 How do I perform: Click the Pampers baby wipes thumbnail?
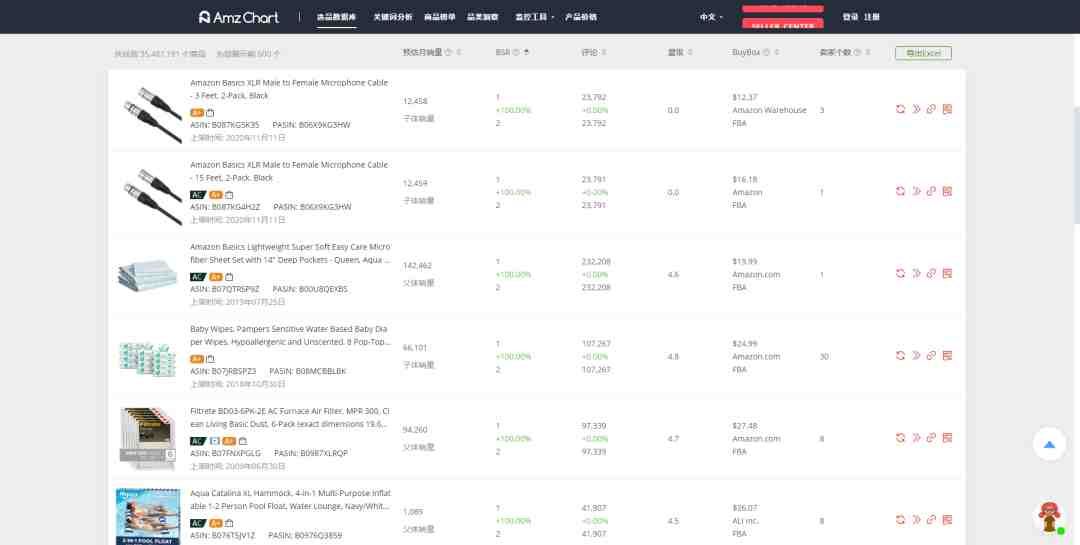click(148, 358)
